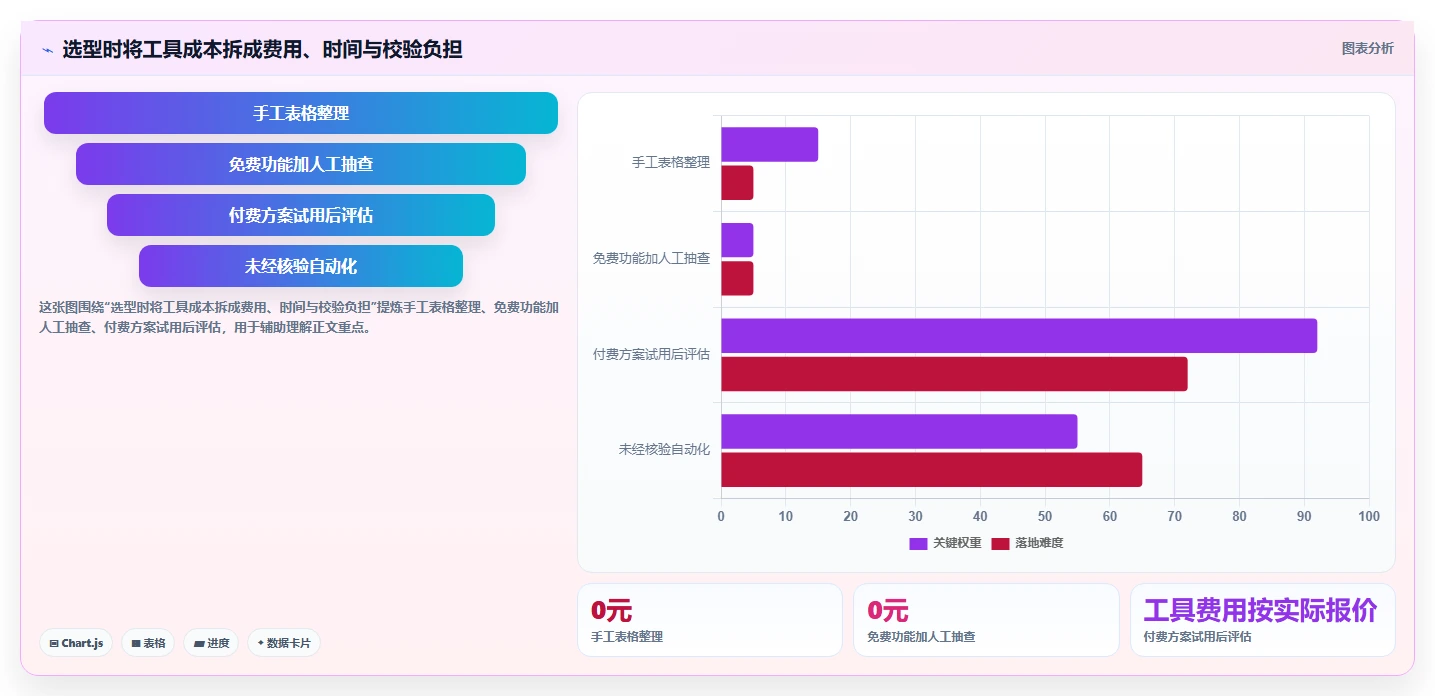This screenshot has height=696, width=1435.
Task: Click the 付费方案试用后评估 y-axis label
Action: (651, 354)
